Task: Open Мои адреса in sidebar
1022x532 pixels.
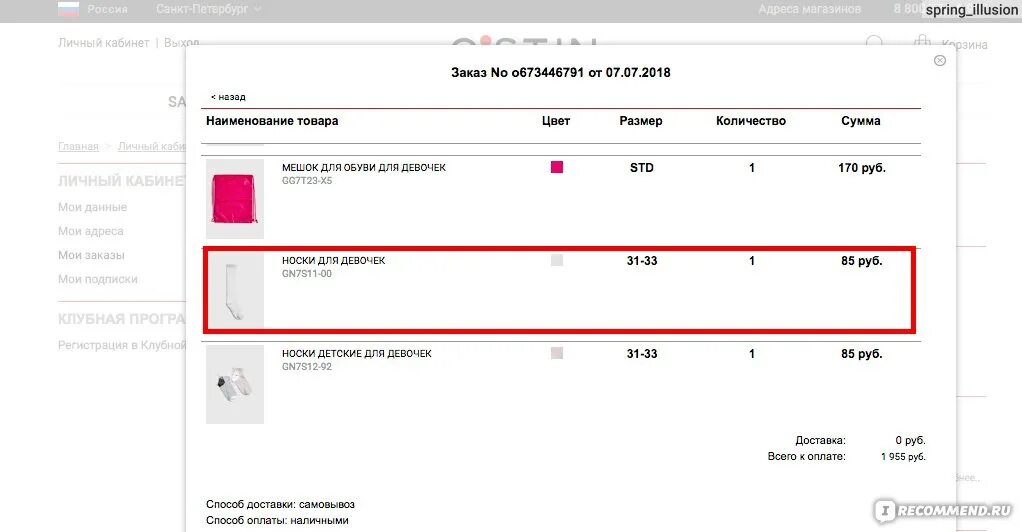Action: (x=91, y=231)
